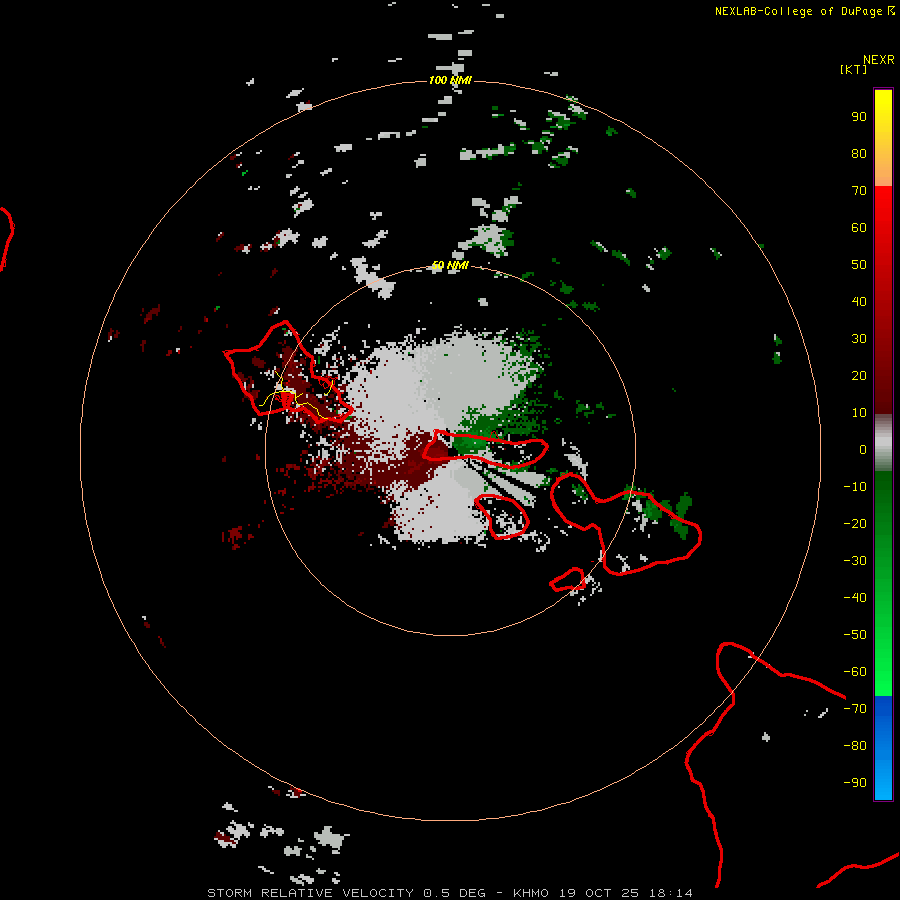Click the 70 value on velocity scale

point(859,191)
